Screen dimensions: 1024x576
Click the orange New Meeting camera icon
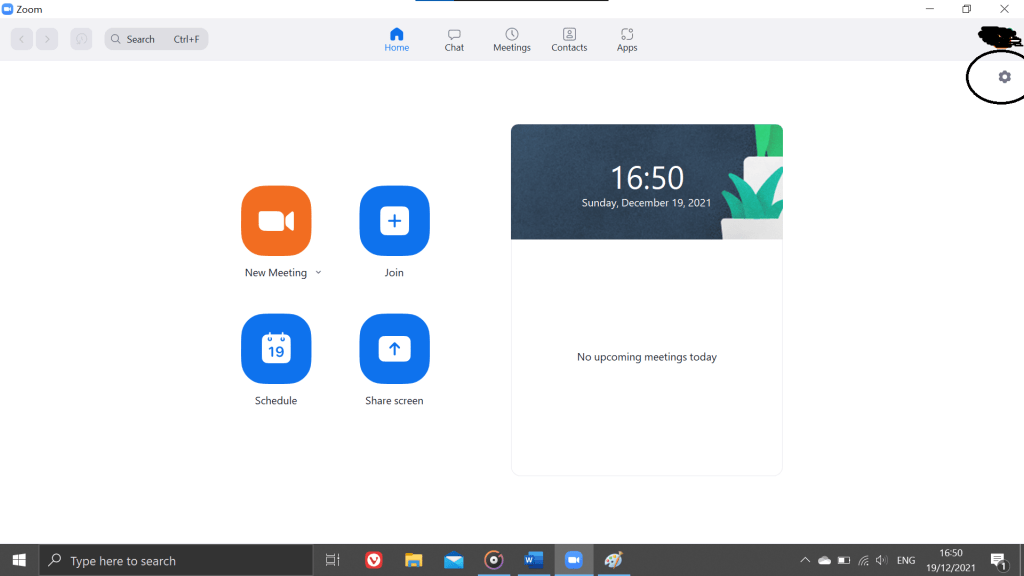tap(276, 221)
